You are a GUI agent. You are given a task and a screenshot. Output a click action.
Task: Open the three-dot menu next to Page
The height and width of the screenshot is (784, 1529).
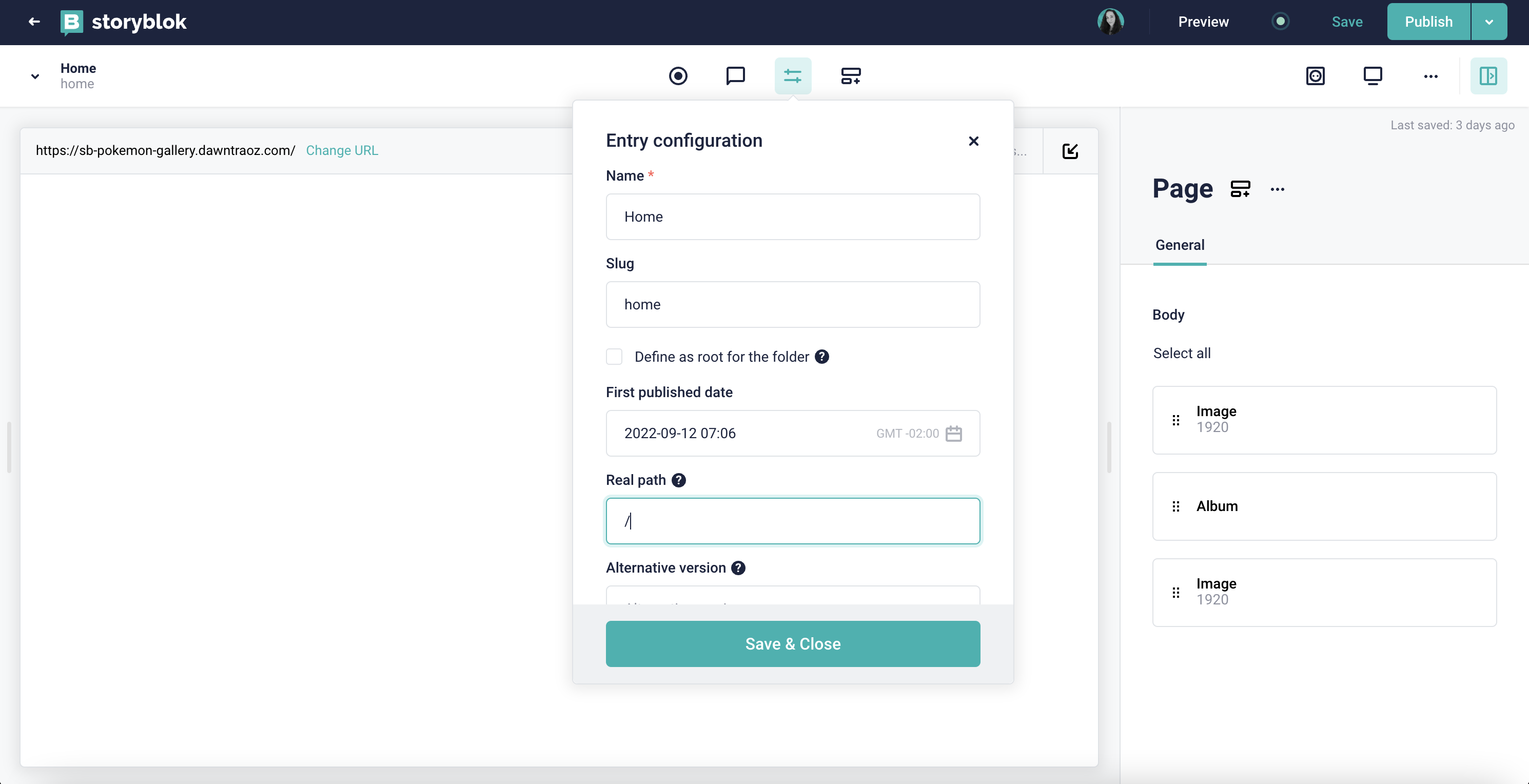coord(1278,189)
